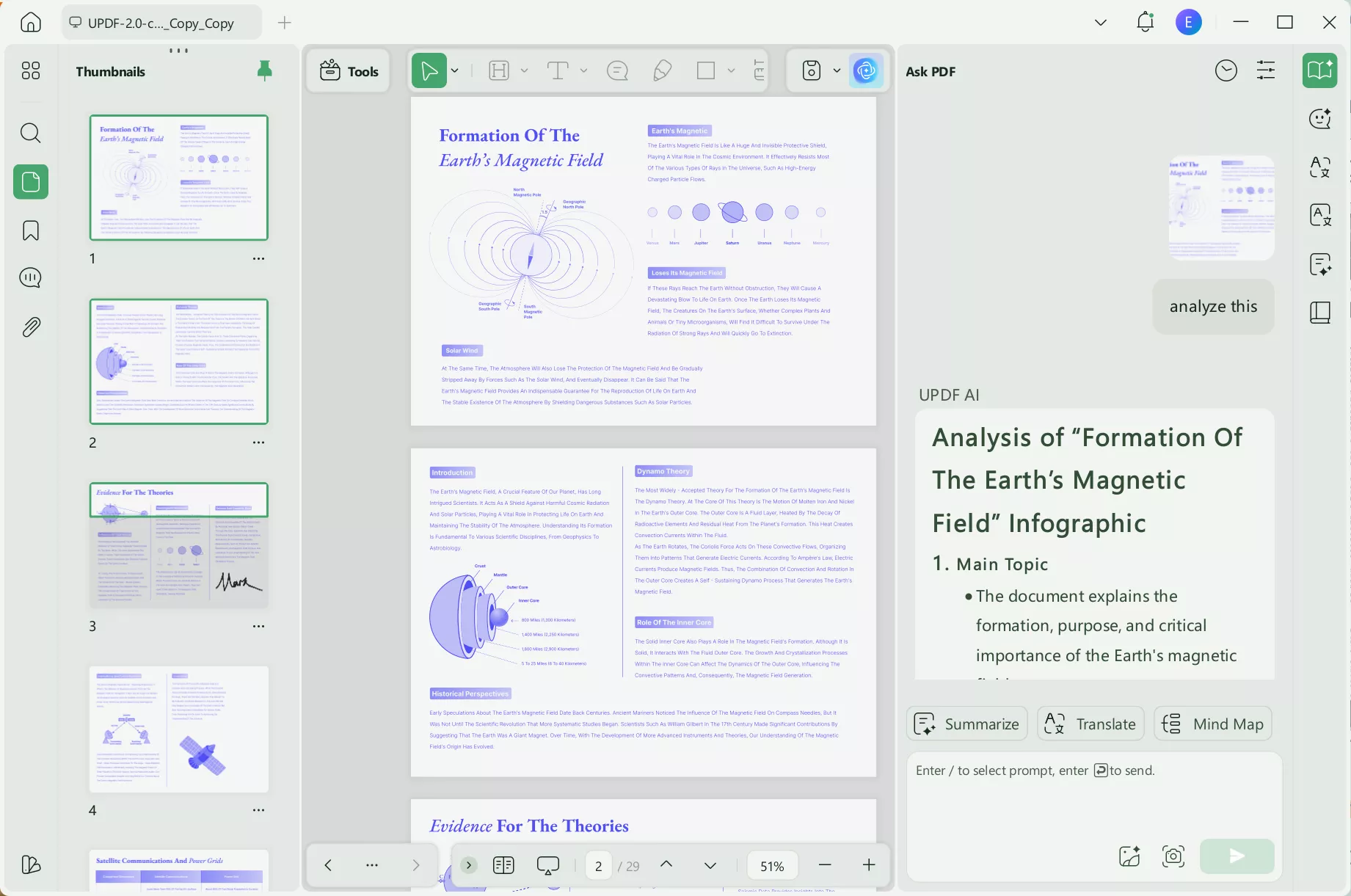Screen dimensions: 1351x896
Task: Click the current page number field
Action: 599,866
